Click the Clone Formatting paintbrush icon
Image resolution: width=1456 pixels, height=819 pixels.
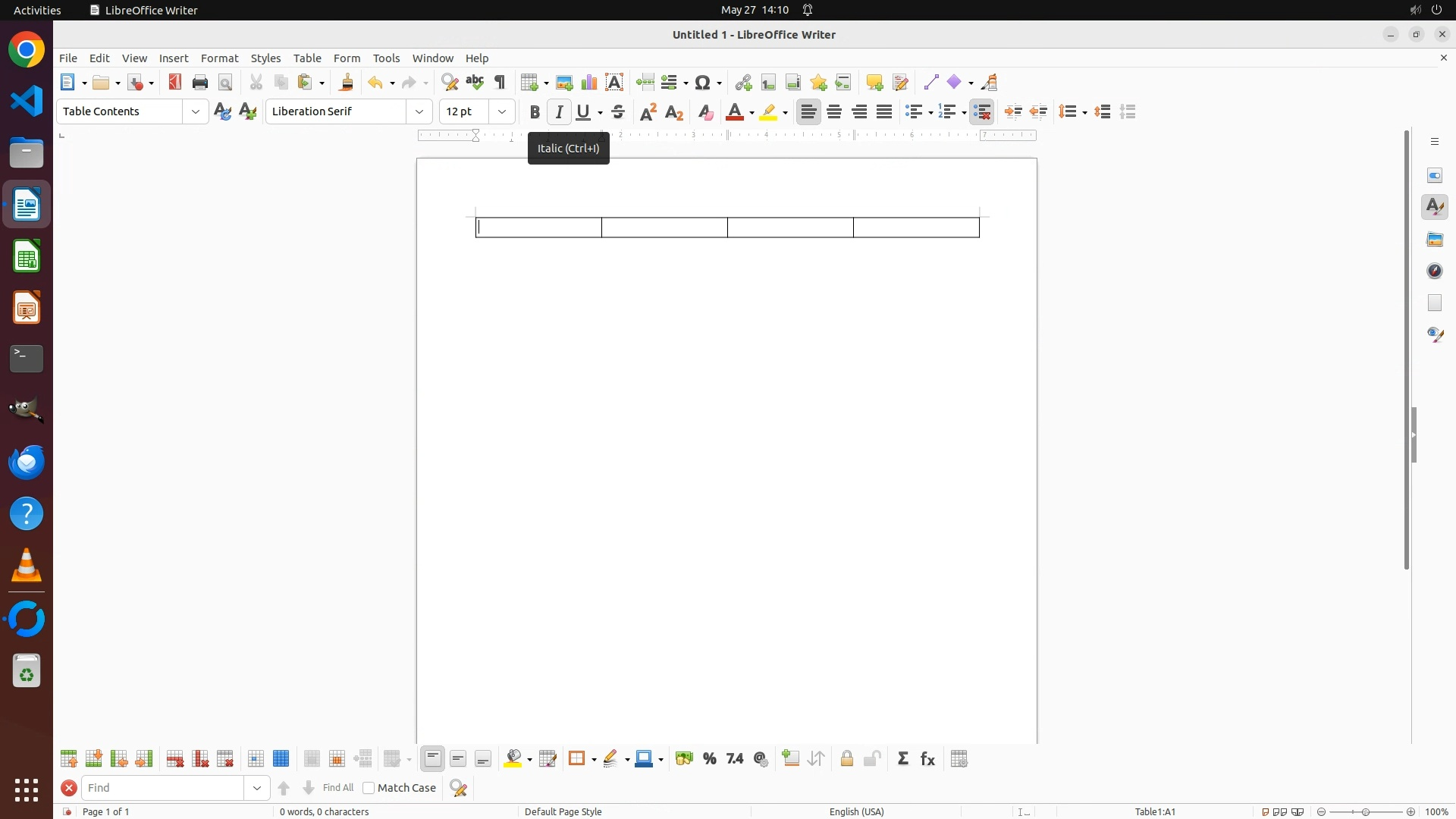point(347,83)
